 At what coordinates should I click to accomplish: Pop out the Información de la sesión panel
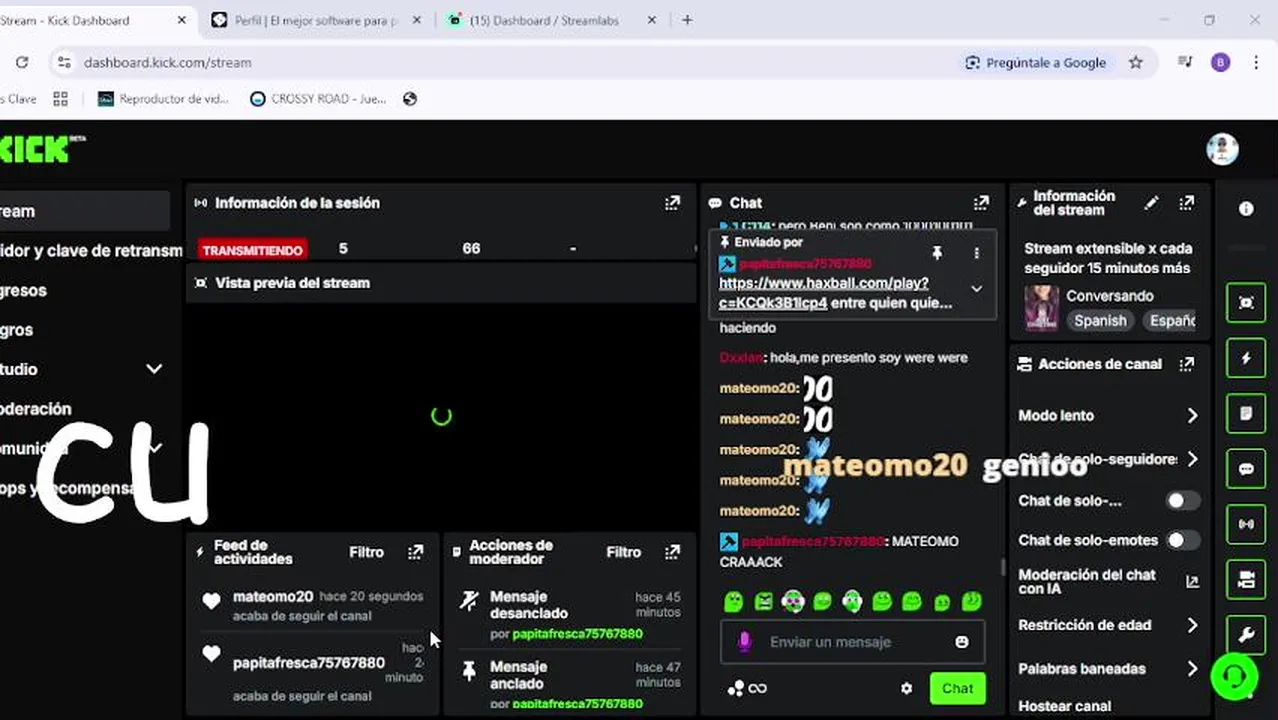coord(672,203)
